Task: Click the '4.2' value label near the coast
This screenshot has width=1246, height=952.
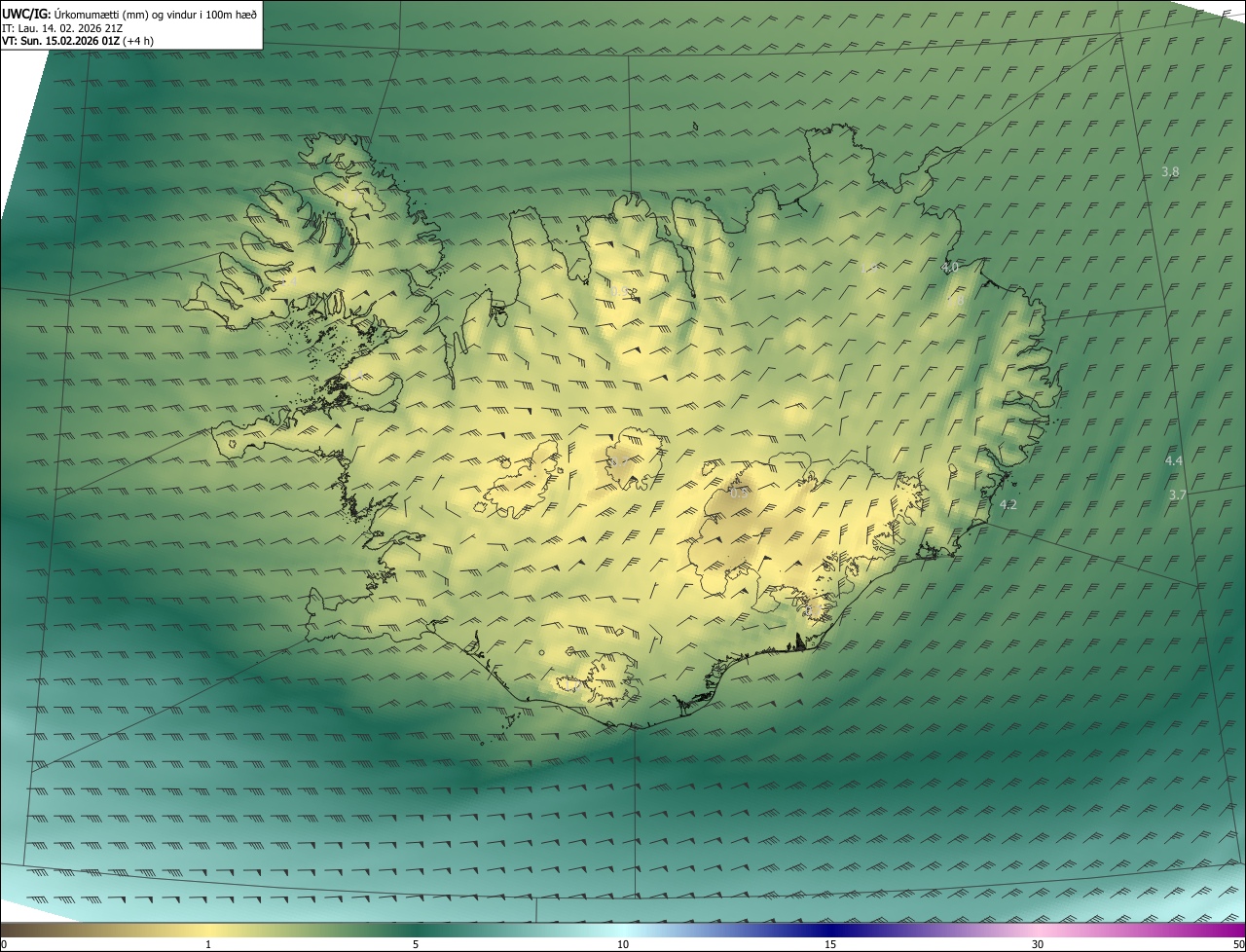Action: click(x=1008, y=505)
